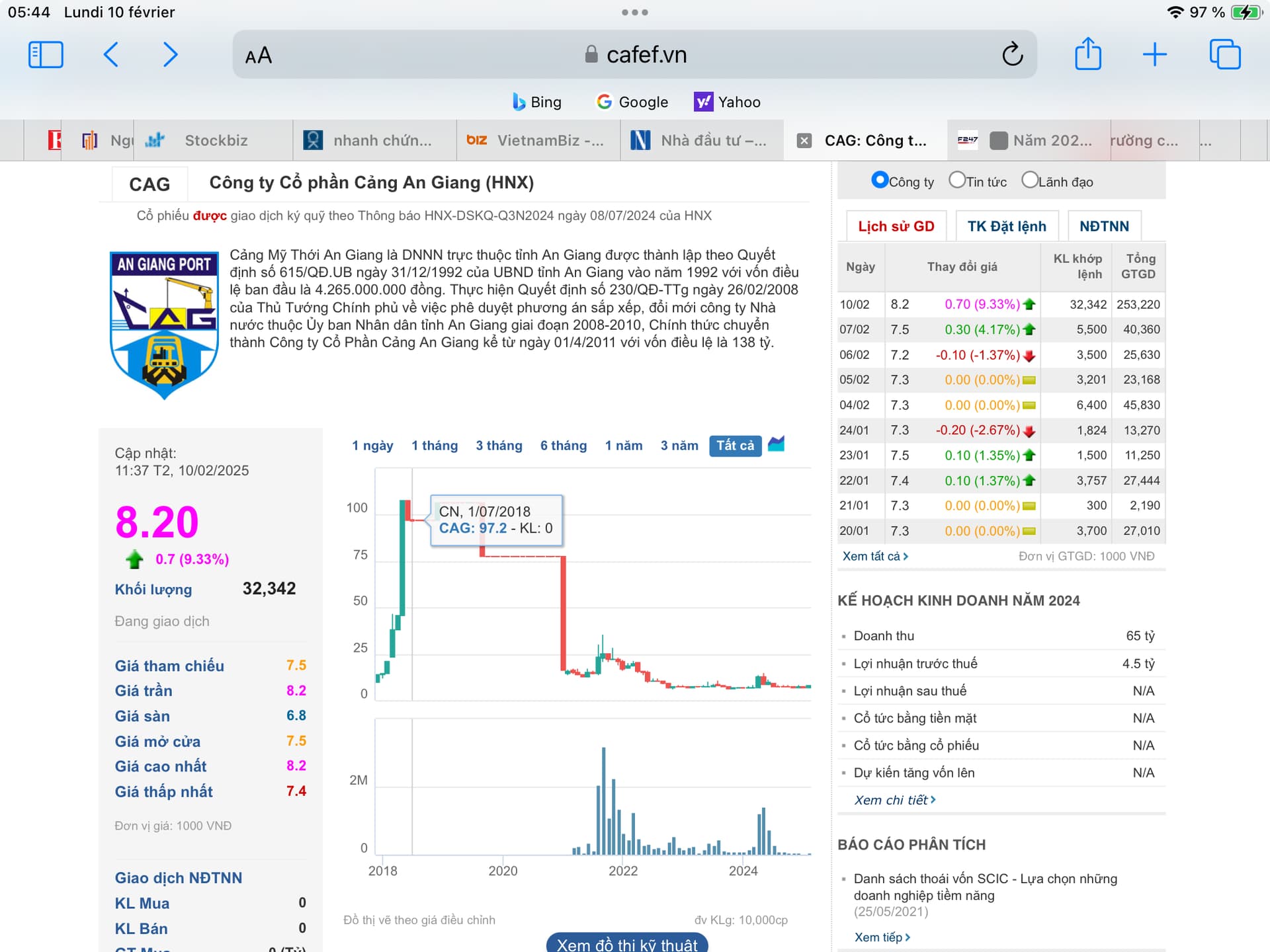Open the NĐTNN tab
The image size is (1270, 952).
coord(1103,226)
